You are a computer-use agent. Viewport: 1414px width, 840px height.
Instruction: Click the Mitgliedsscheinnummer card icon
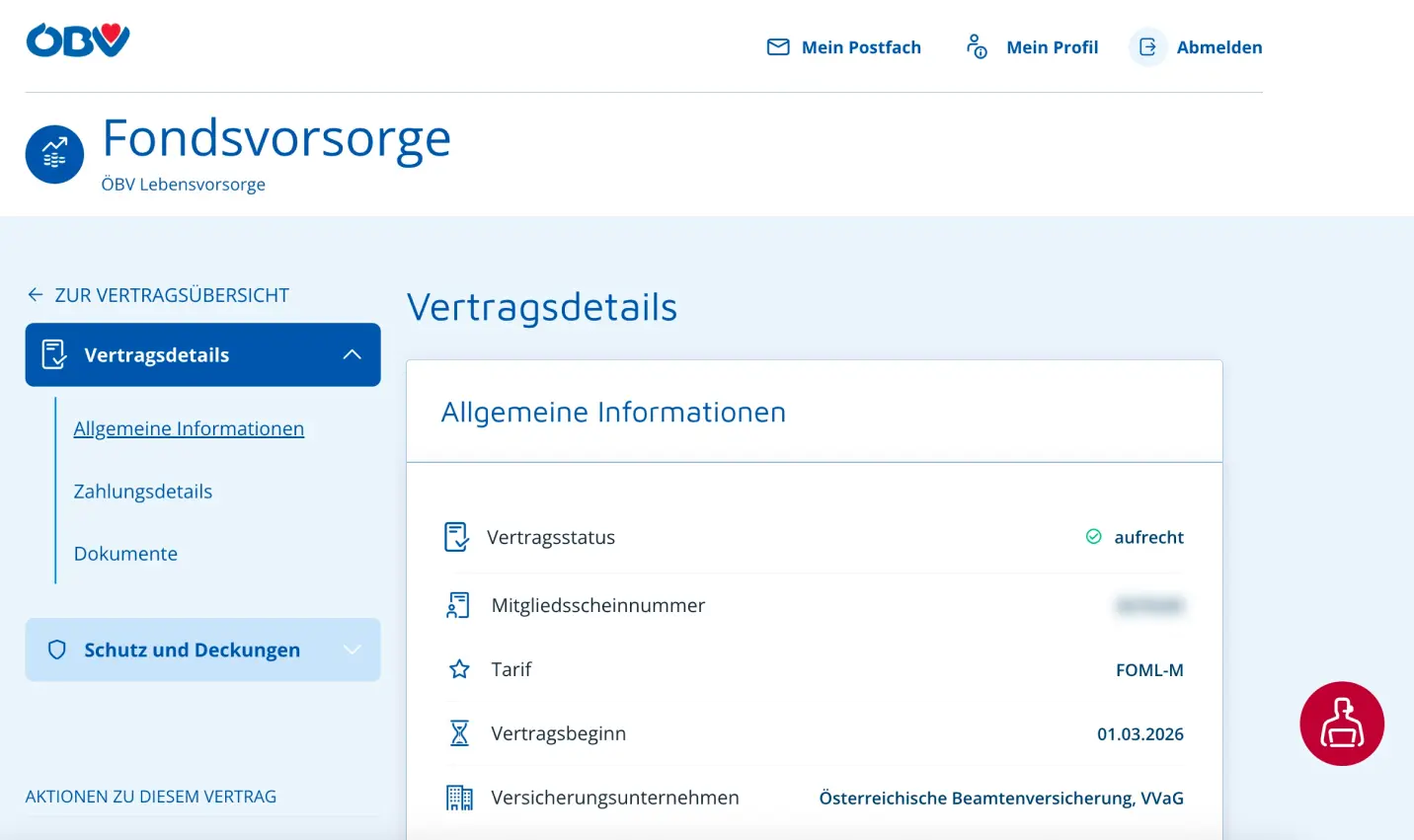pos(457,605)
